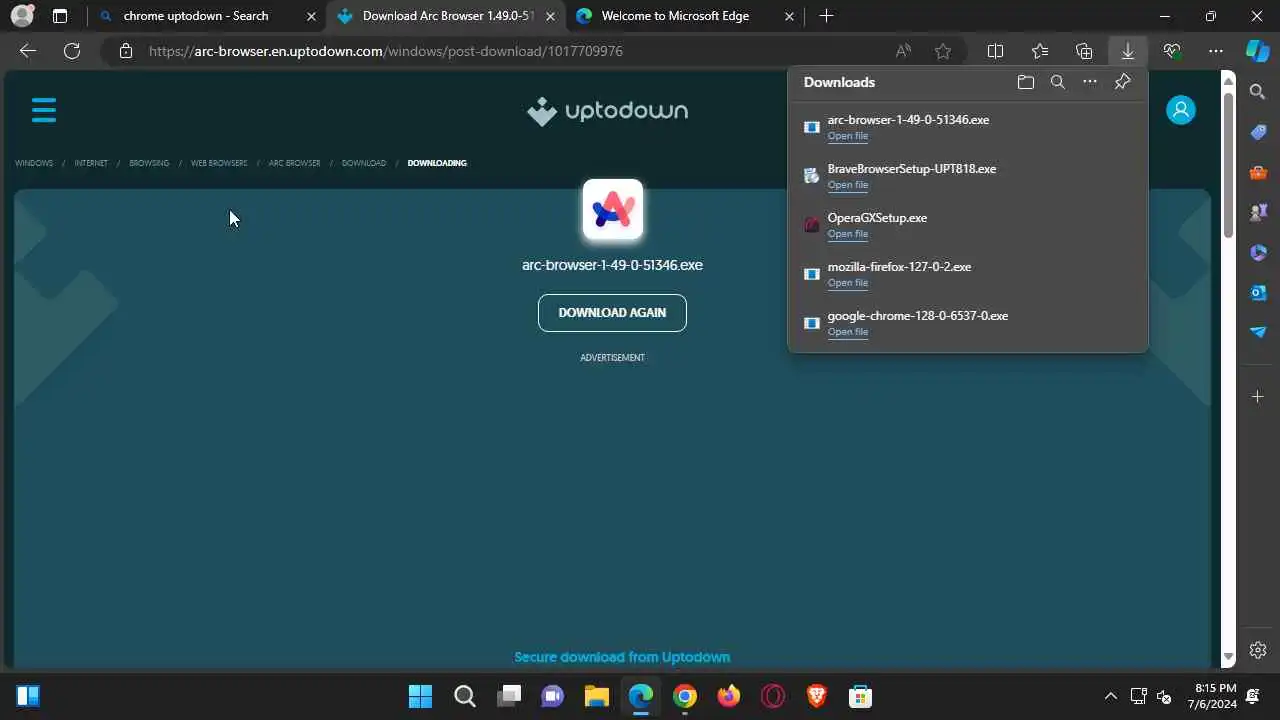Click the DOWNLOAD AGAIN button
The width and height of the screenshot is (1280, 720).
coord(612,313)
